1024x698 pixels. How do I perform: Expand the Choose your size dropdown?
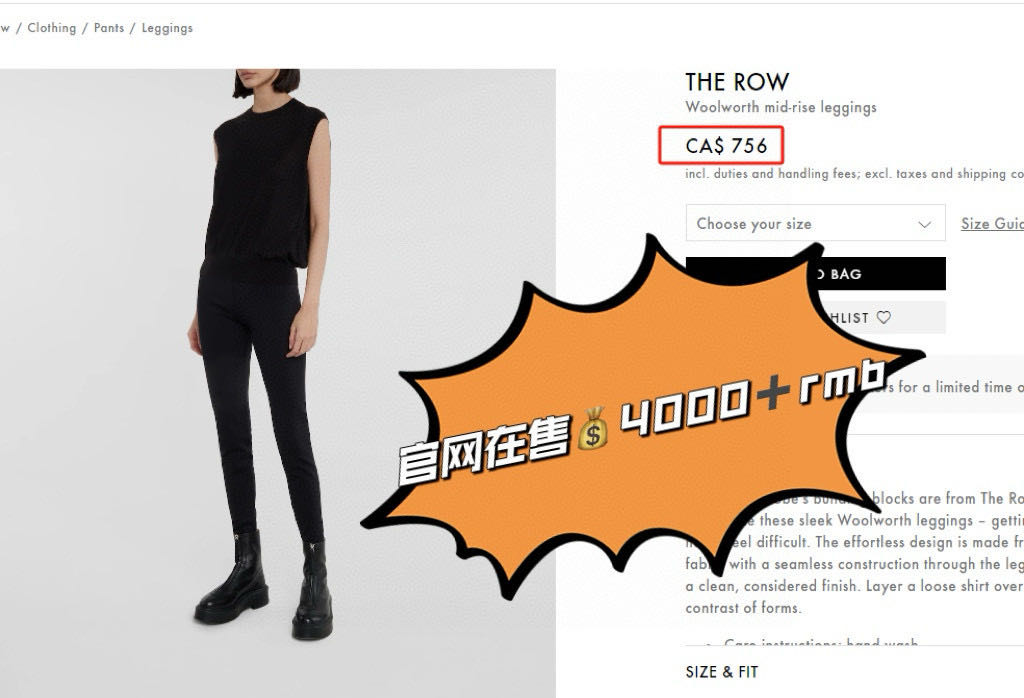(x=815, y=223)
